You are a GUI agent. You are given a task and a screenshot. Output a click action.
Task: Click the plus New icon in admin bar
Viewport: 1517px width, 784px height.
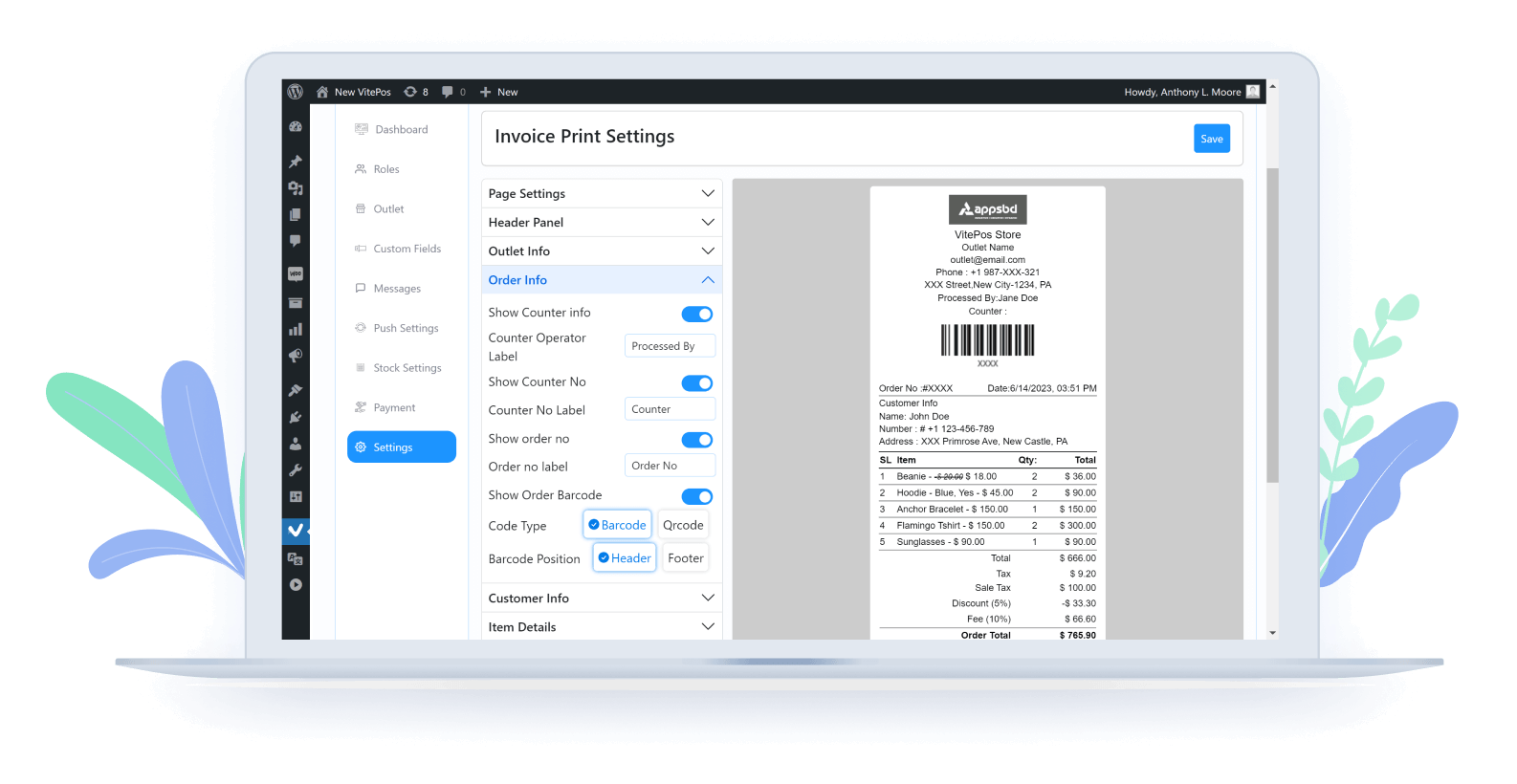[485, 92]
